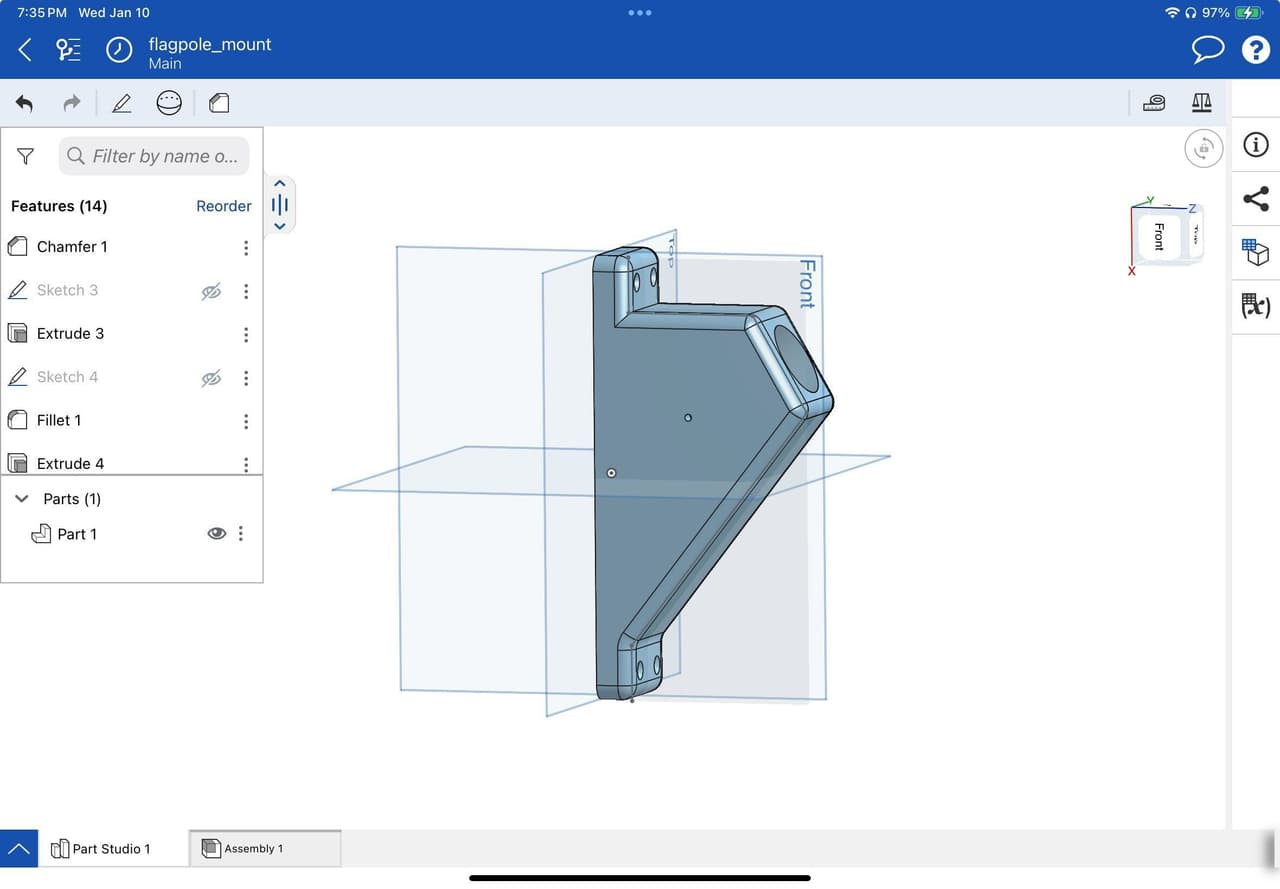Select the sketch pencil tool
The height and width of the screenshot is (889, 1280).
pyautogui.click(x=121, y=103)
